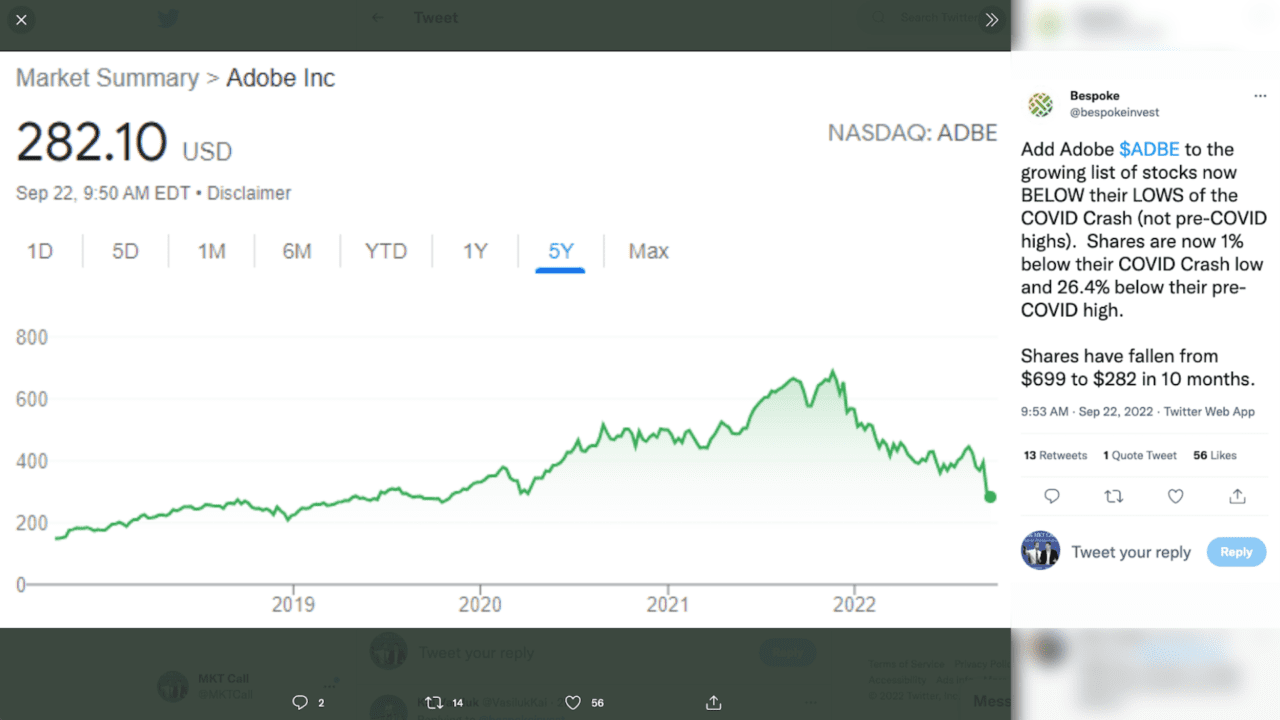Click the share icon in the right panel

tap(1237, 496)
